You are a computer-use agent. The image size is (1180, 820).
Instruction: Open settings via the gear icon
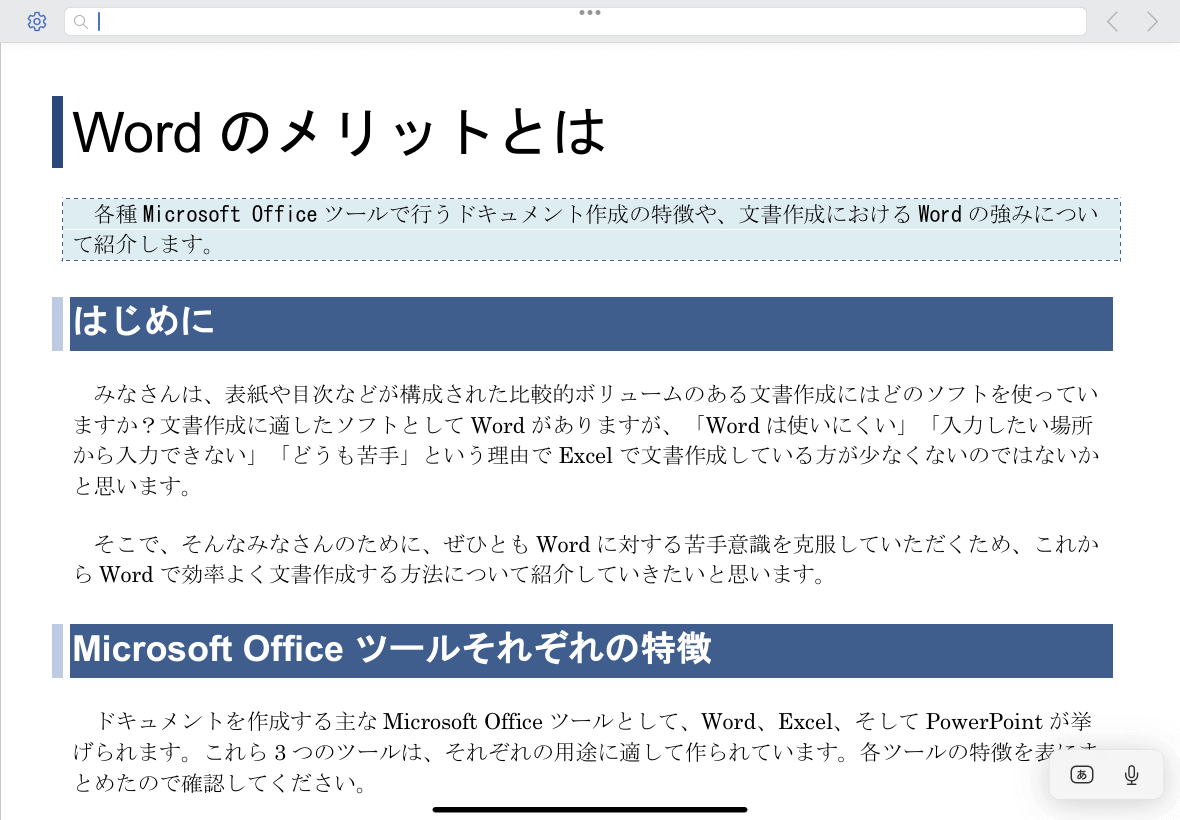37,22
